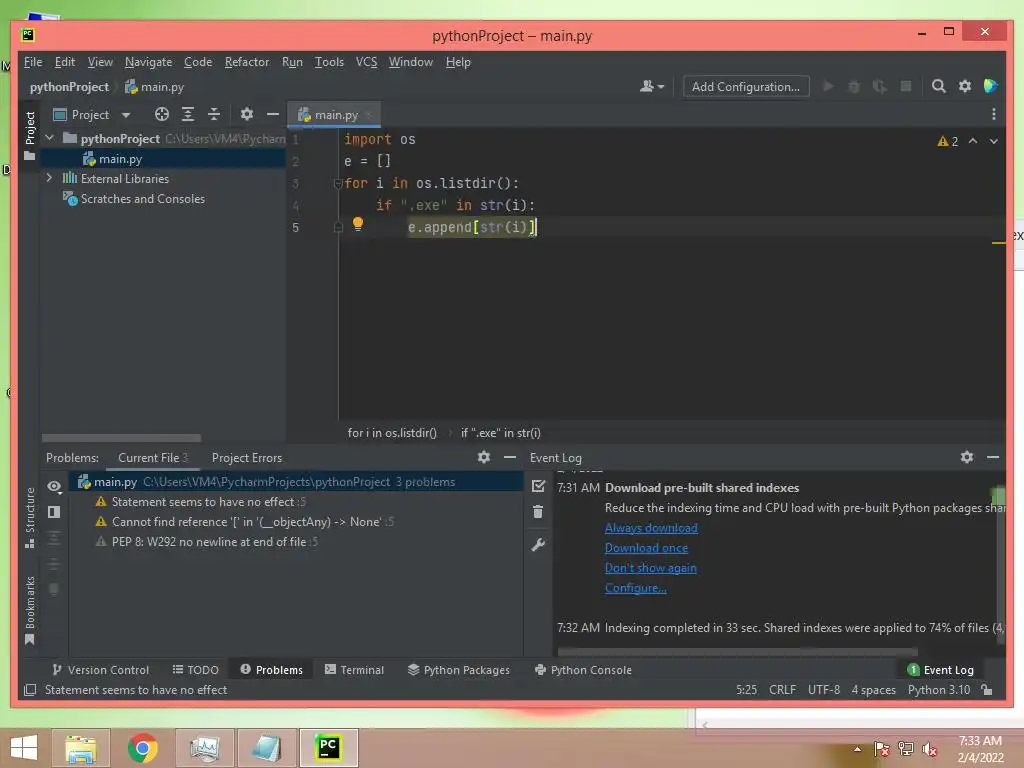This screenshot has width=1024, height=768.
Task: Open the Python 3.10 interpreter selector
Action: click(x=938, y=690)
